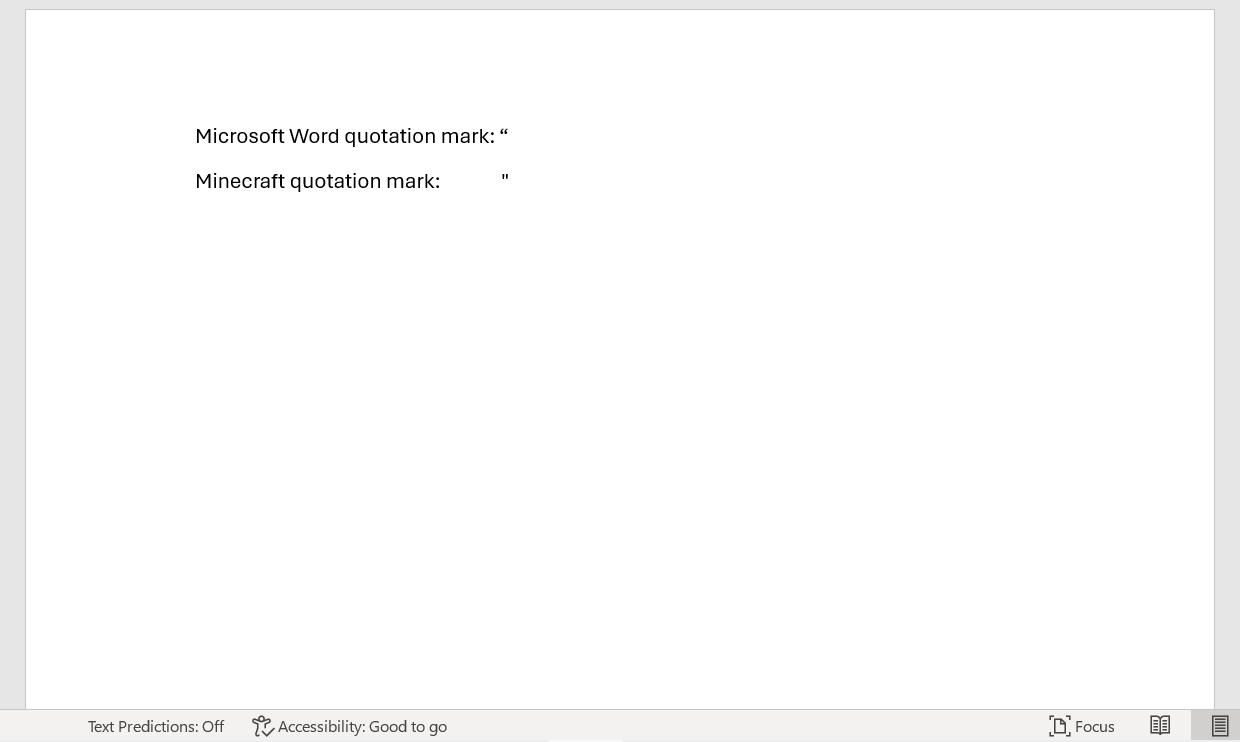This screenshot has height=742, width=1240.
Task: Switch to Print Layout view icon
Action: pos(1219,726)
